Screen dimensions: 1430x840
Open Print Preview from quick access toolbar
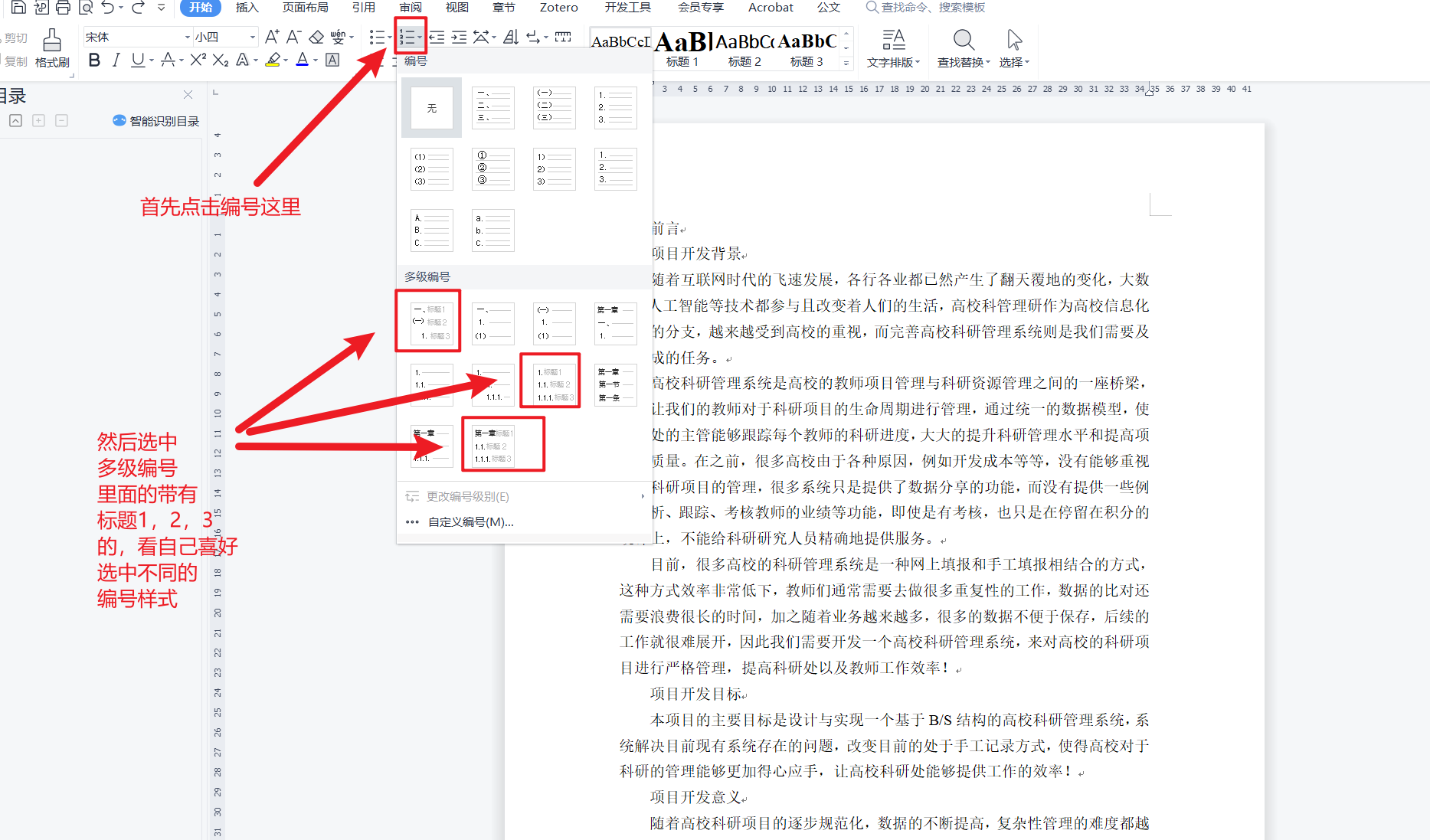[86, 8]
